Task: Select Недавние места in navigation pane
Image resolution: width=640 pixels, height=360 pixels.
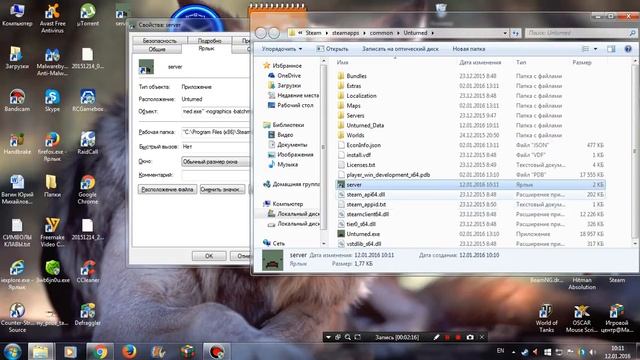Action: [x=293, y=96]
